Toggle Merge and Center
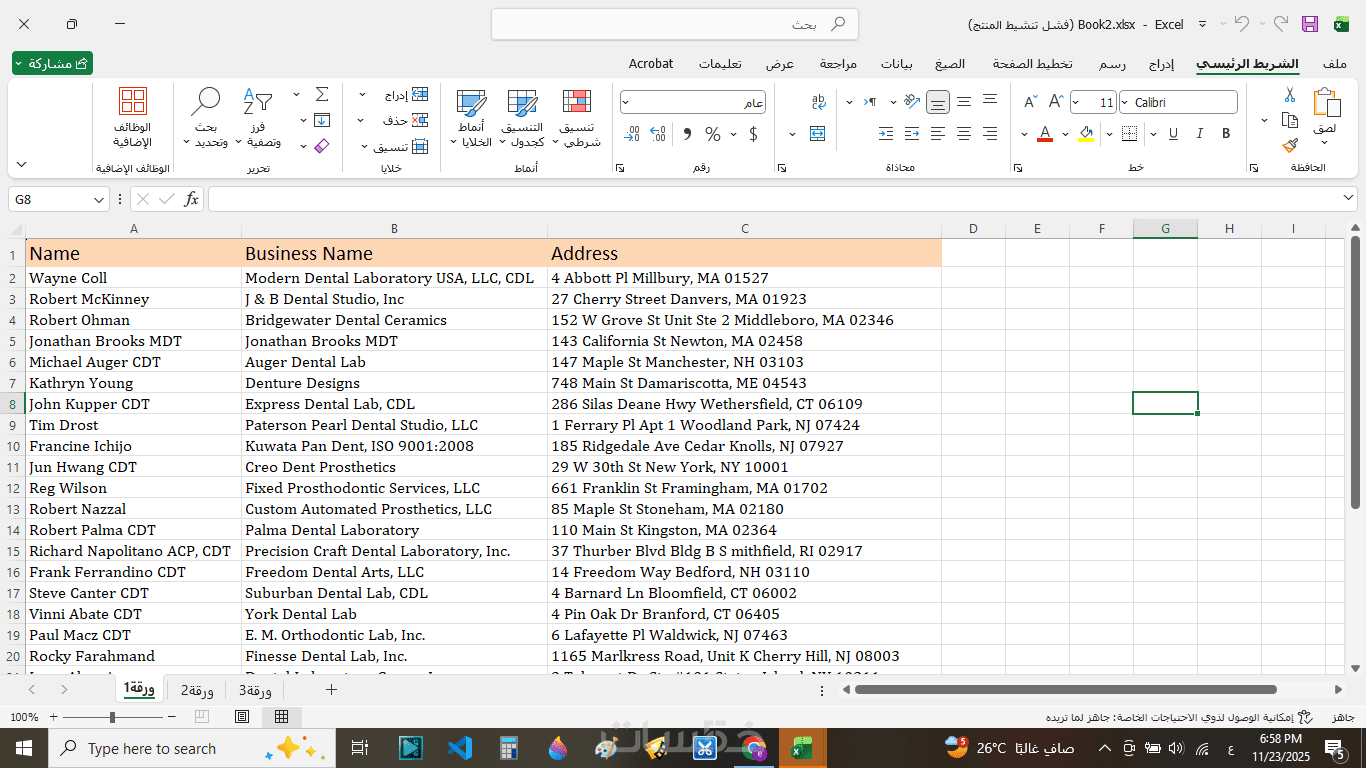The width and height of the screenshot is (1366, 768). (818, 134)
